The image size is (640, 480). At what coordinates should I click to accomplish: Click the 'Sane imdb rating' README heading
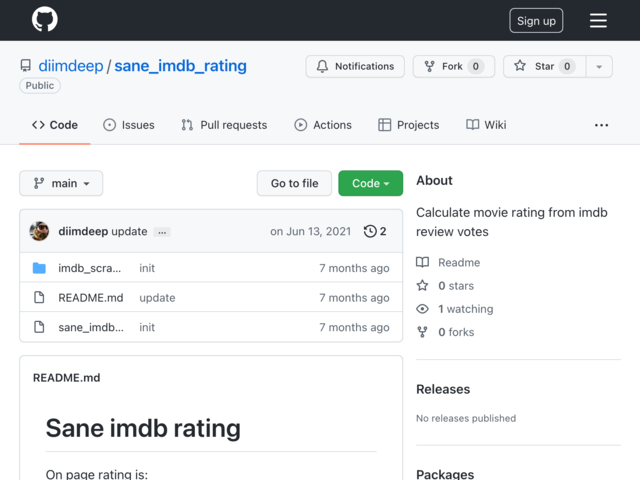pyautogui.click(x=143, y=428)
